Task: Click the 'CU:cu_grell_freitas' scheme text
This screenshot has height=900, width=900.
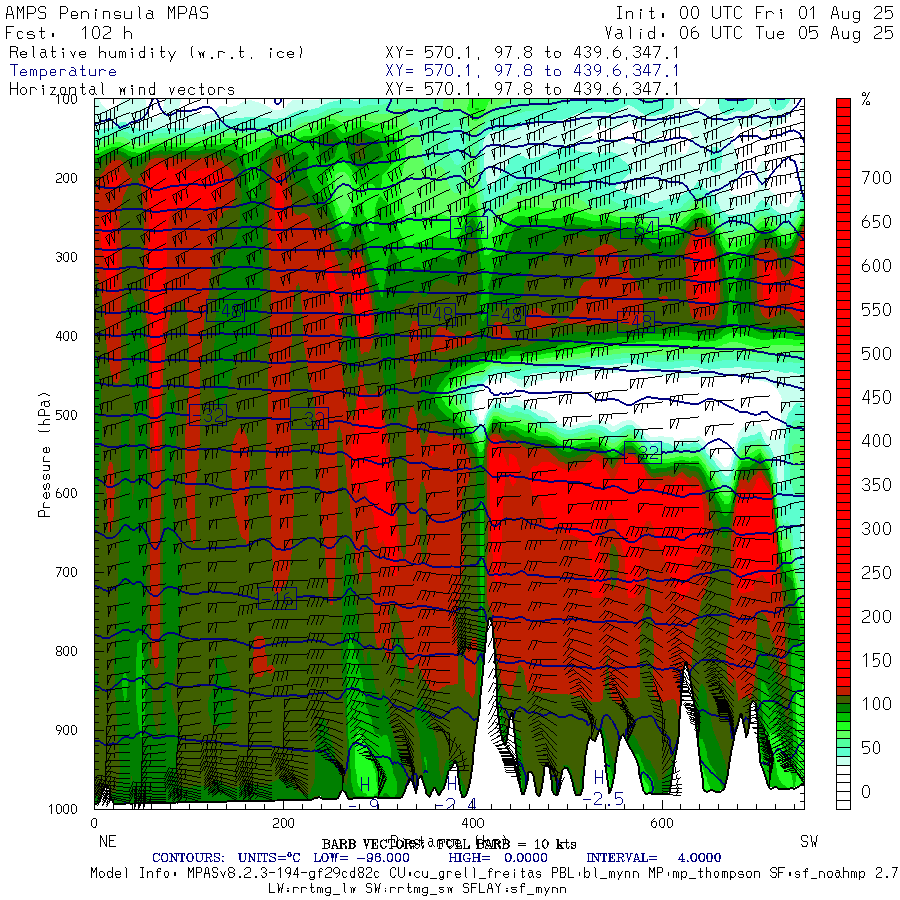Action: pos(464,874)
